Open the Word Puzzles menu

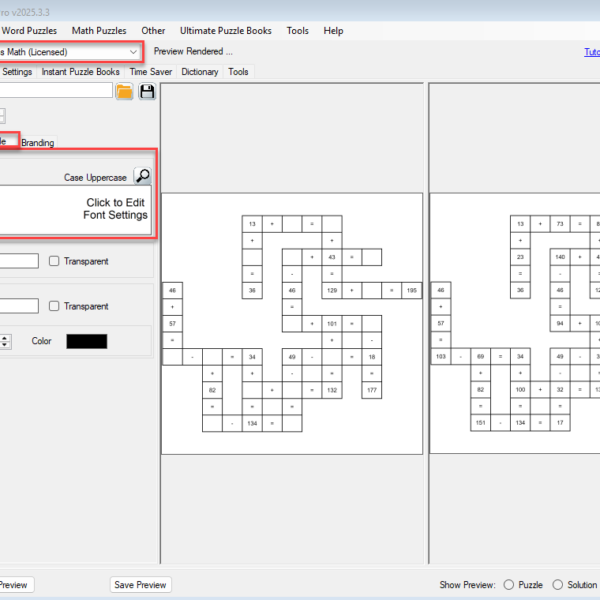29,31
